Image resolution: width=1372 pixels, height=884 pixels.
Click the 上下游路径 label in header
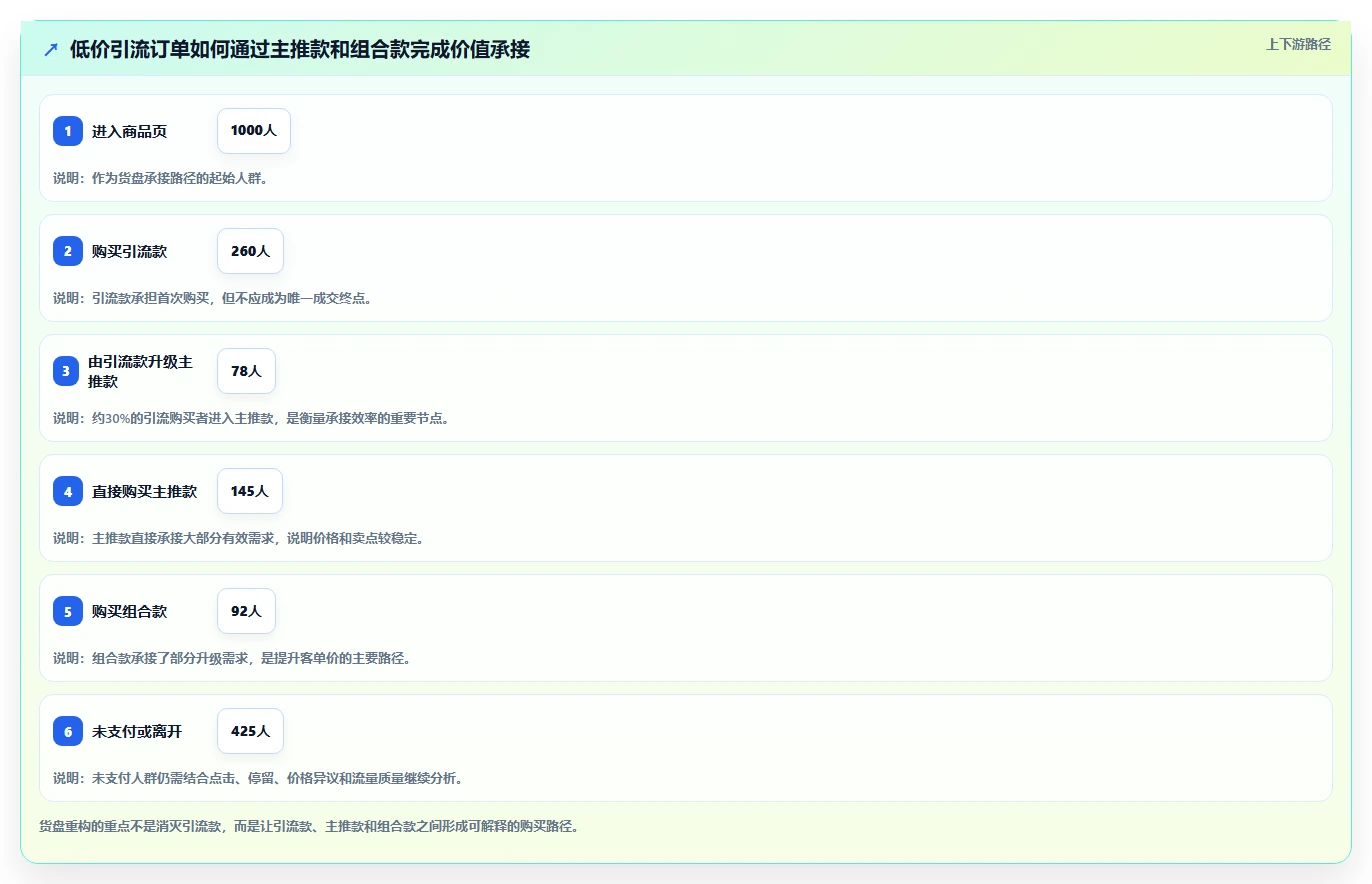click(1298, 44)
